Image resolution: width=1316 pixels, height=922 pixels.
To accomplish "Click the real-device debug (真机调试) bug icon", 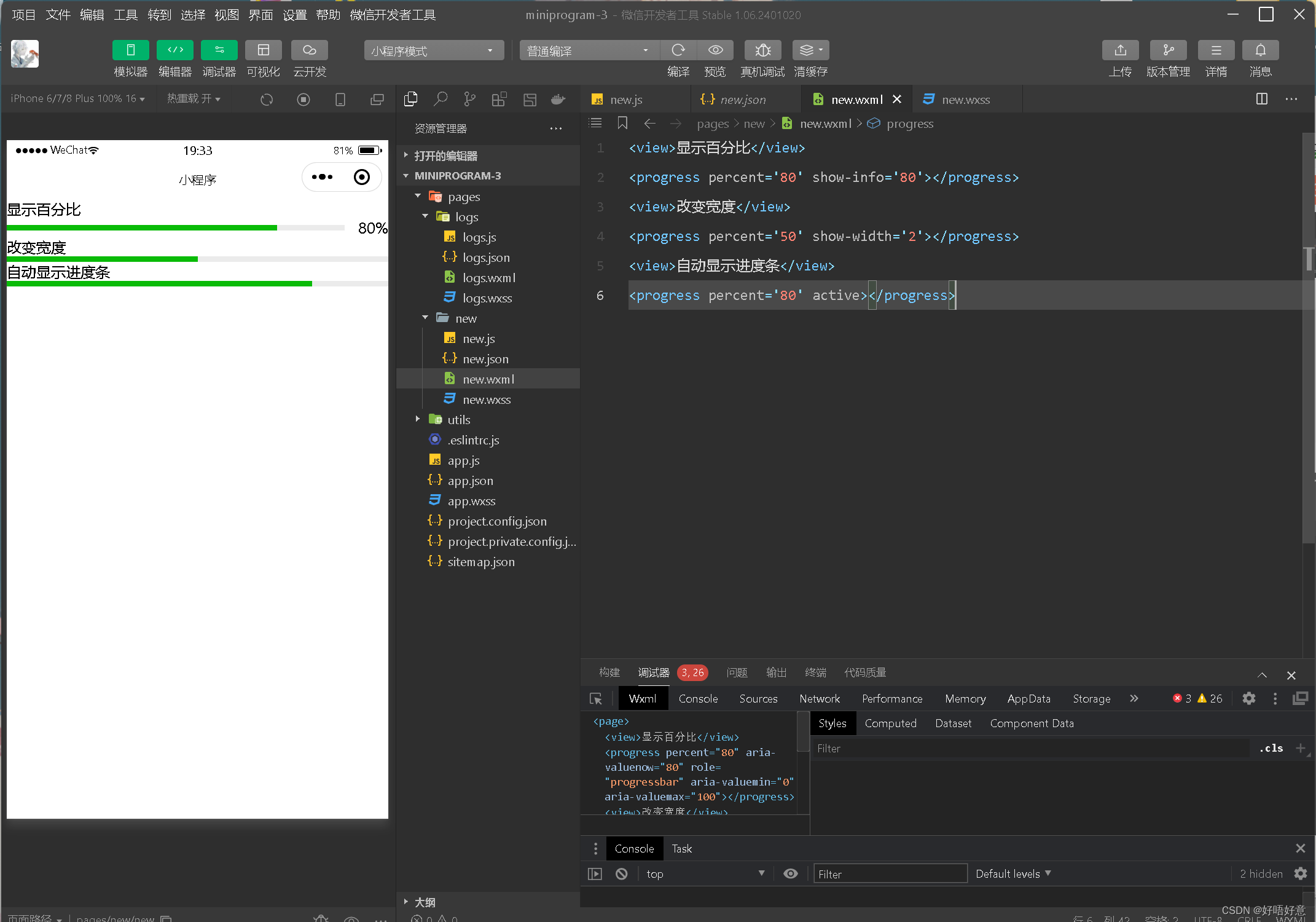I will click(x=762, y=50).
